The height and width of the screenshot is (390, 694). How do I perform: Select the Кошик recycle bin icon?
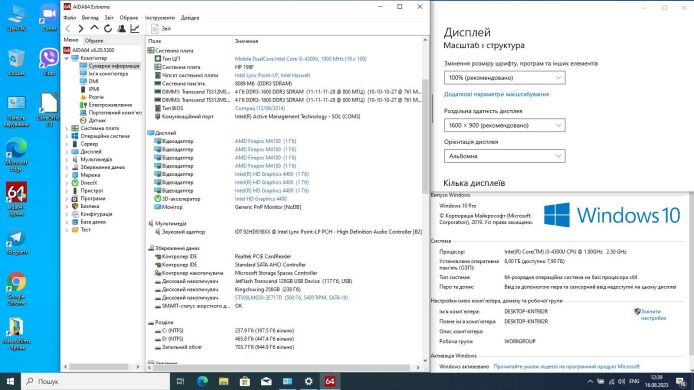(16, 62)
